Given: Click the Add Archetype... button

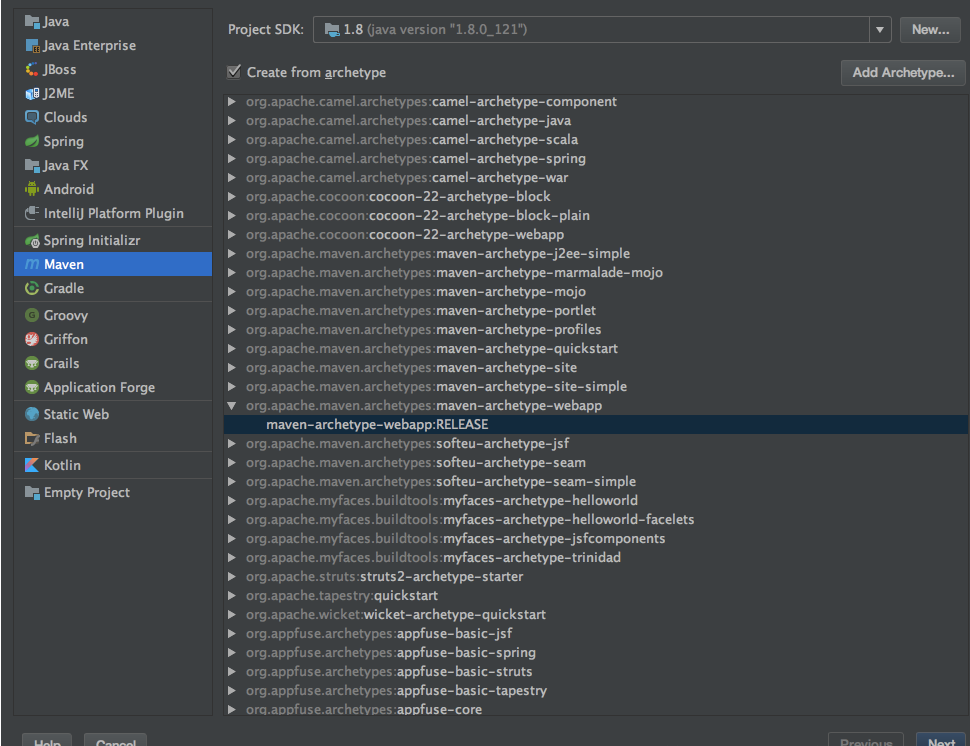Looking at the screenshot, I should point(903,72).
